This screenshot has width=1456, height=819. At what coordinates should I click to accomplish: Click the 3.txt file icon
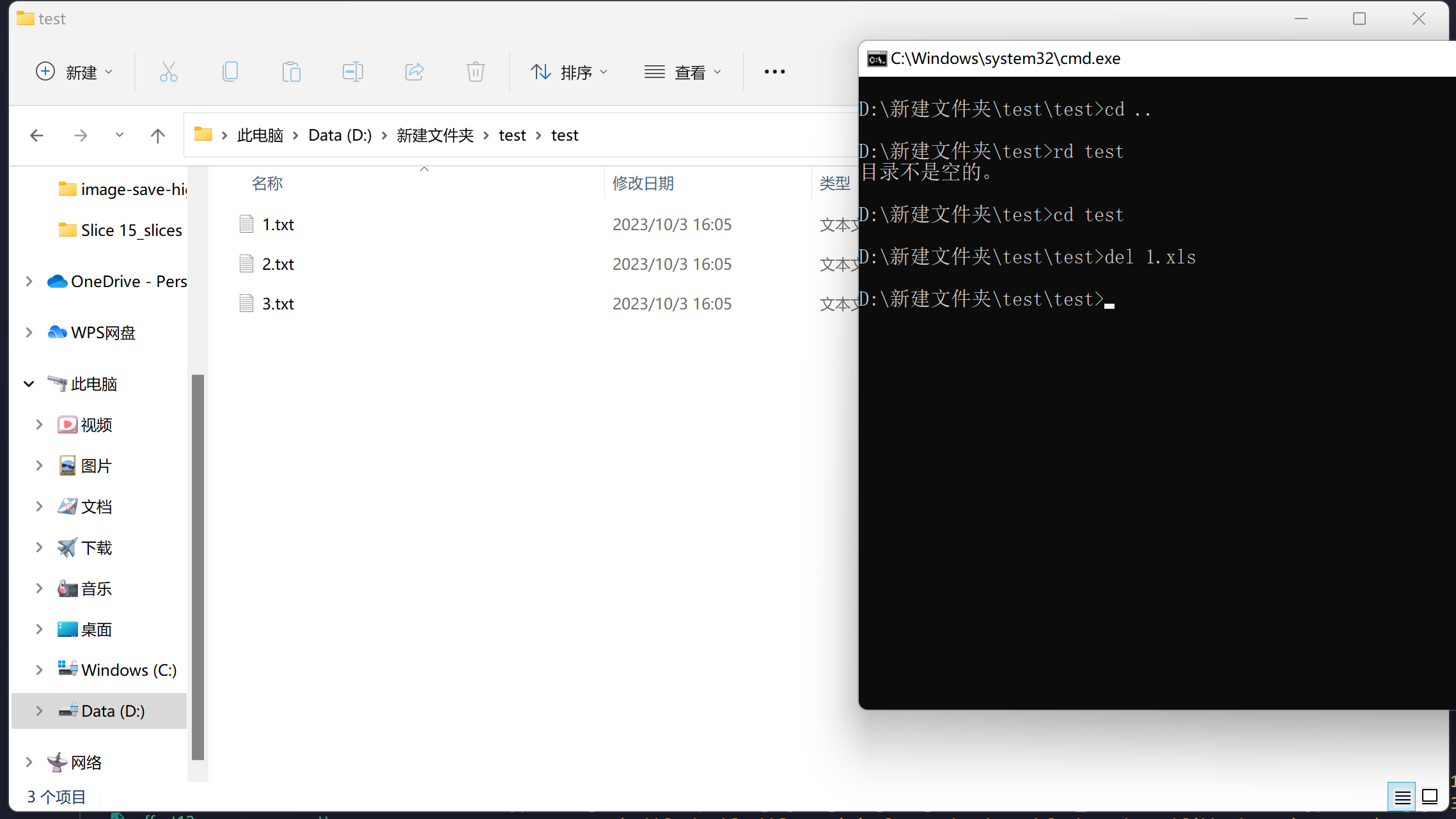tap(247, 303)
